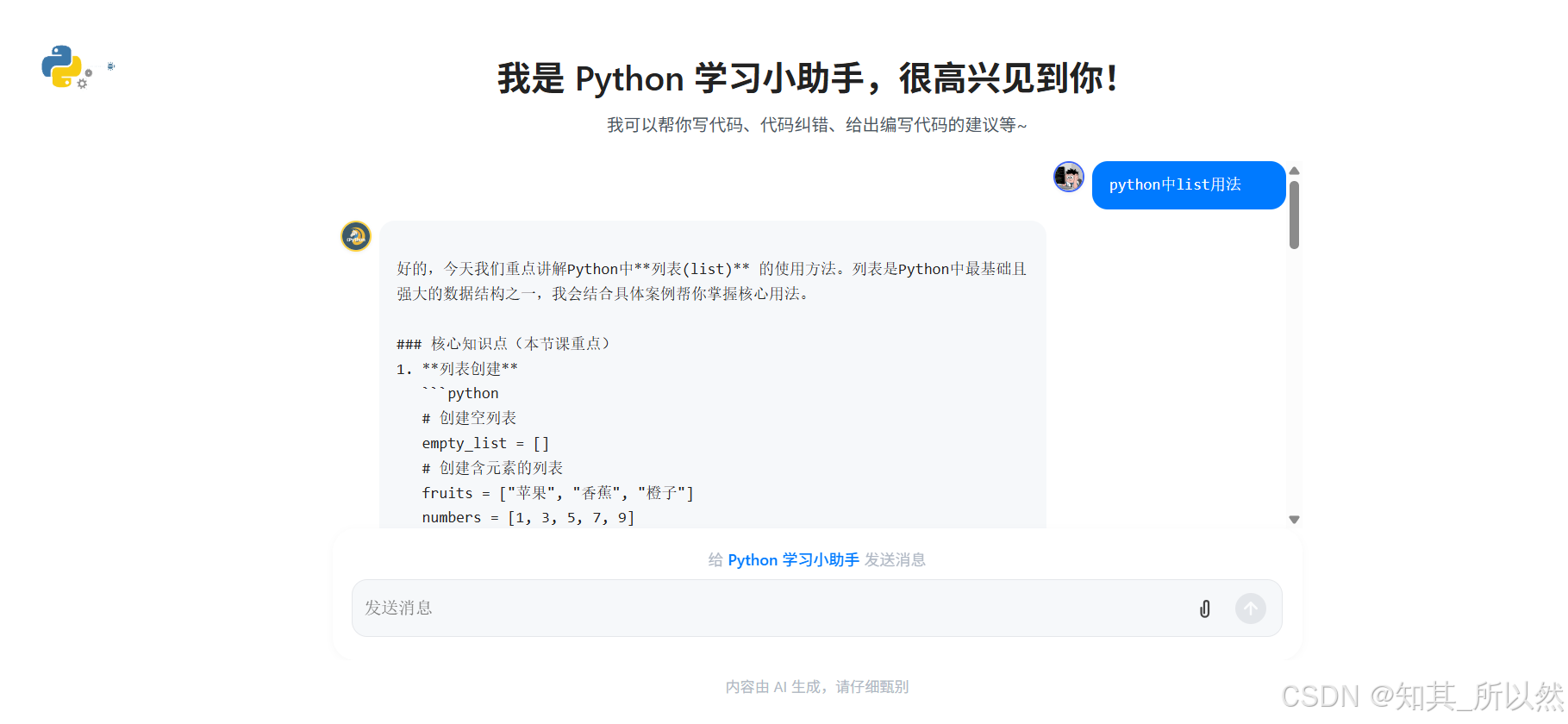Screen dimensions: 1568x724
Task: Click the user avatar next to the blue message
Action: coord(1069,177)
